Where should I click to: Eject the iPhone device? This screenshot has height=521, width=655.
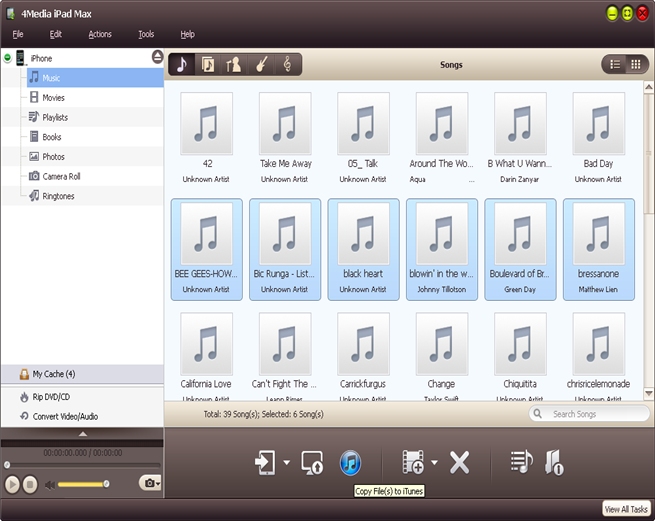(157, 56)
